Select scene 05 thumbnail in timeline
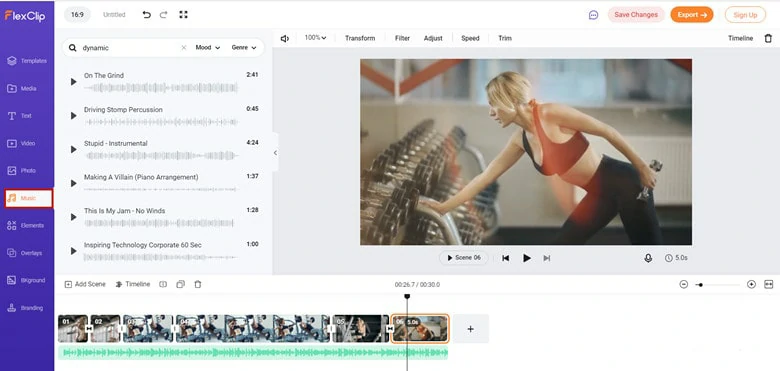 [360, 329]
